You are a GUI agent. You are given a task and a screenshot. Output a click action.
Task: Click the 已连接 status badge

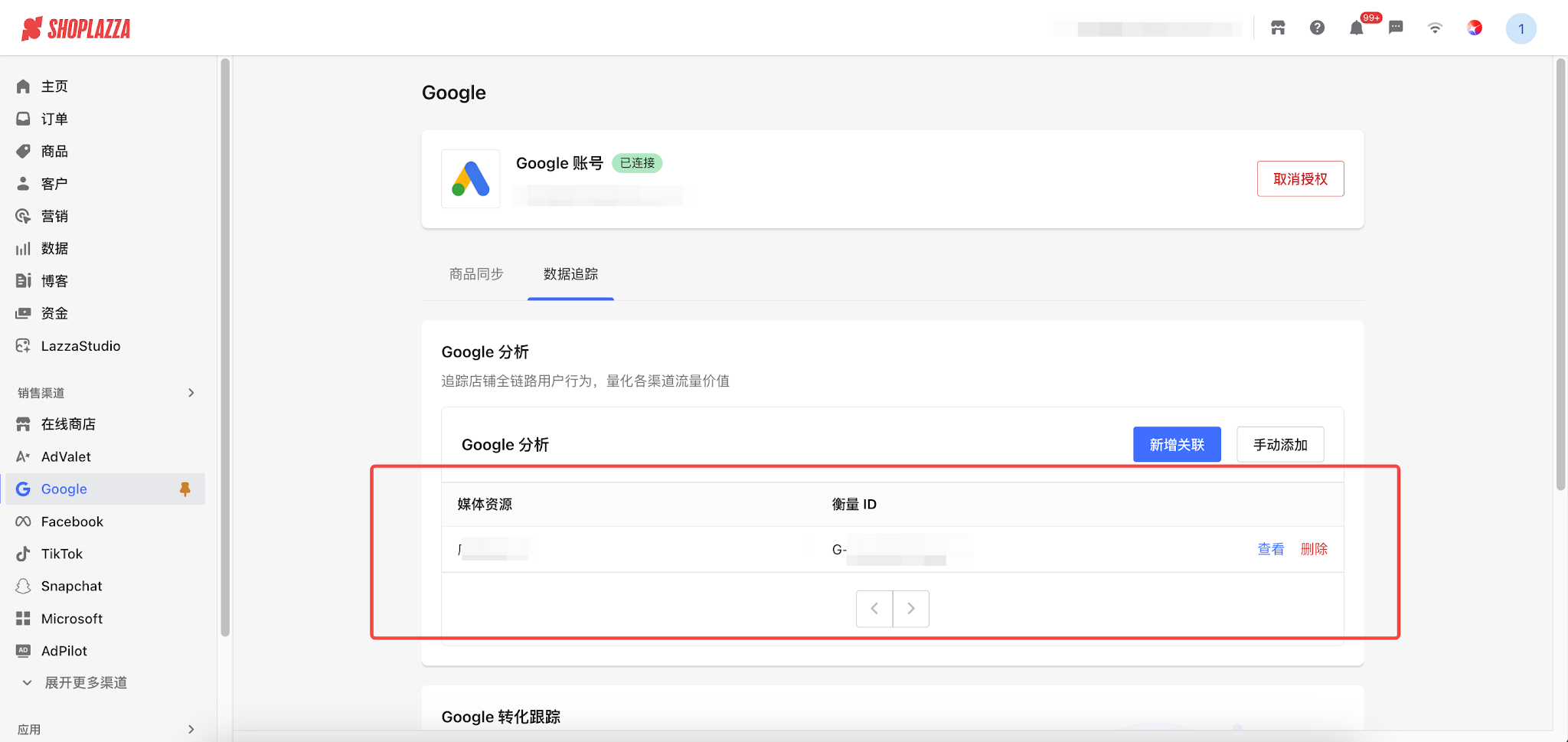click(x=637, y=163)
